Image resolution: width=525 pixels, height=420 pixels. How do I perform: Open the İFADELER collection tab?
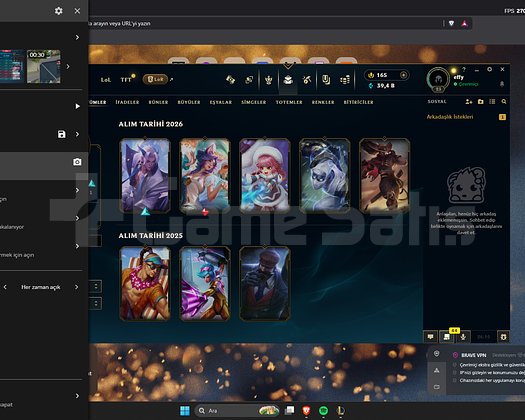pyautogui.click(x=127, y=102)
